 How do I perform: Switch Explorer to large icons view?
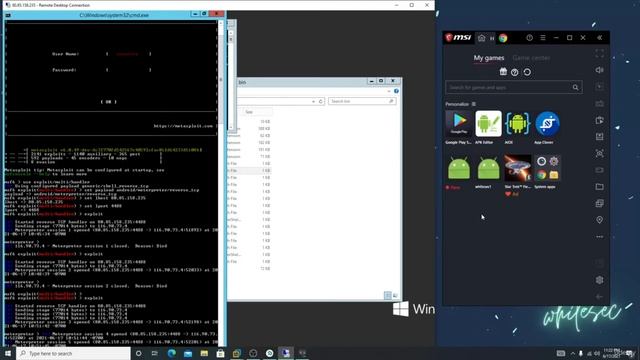395,295
